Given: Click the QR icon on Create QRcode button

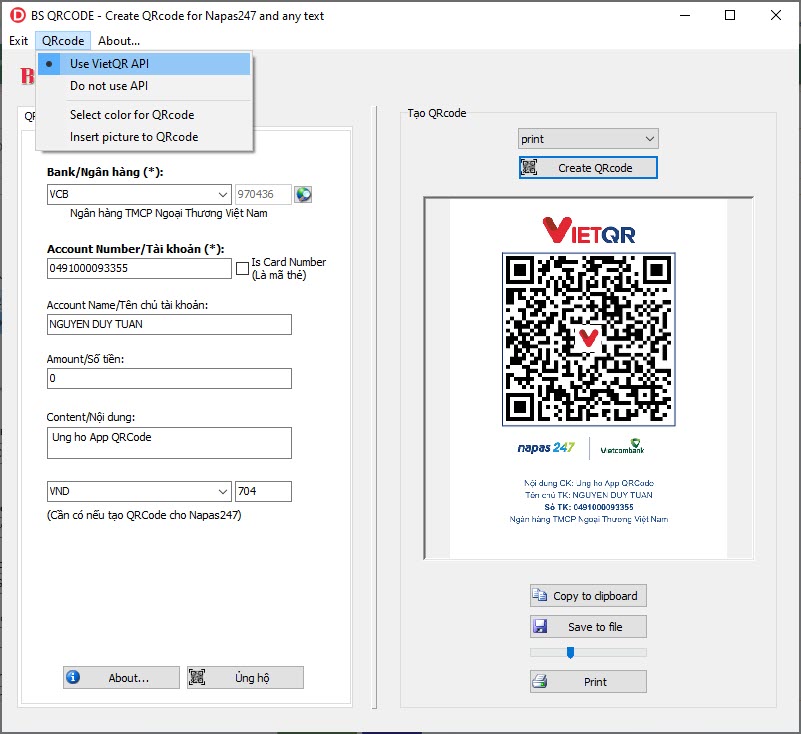Looking at the screenshot, I should click(x=529, y=168).
